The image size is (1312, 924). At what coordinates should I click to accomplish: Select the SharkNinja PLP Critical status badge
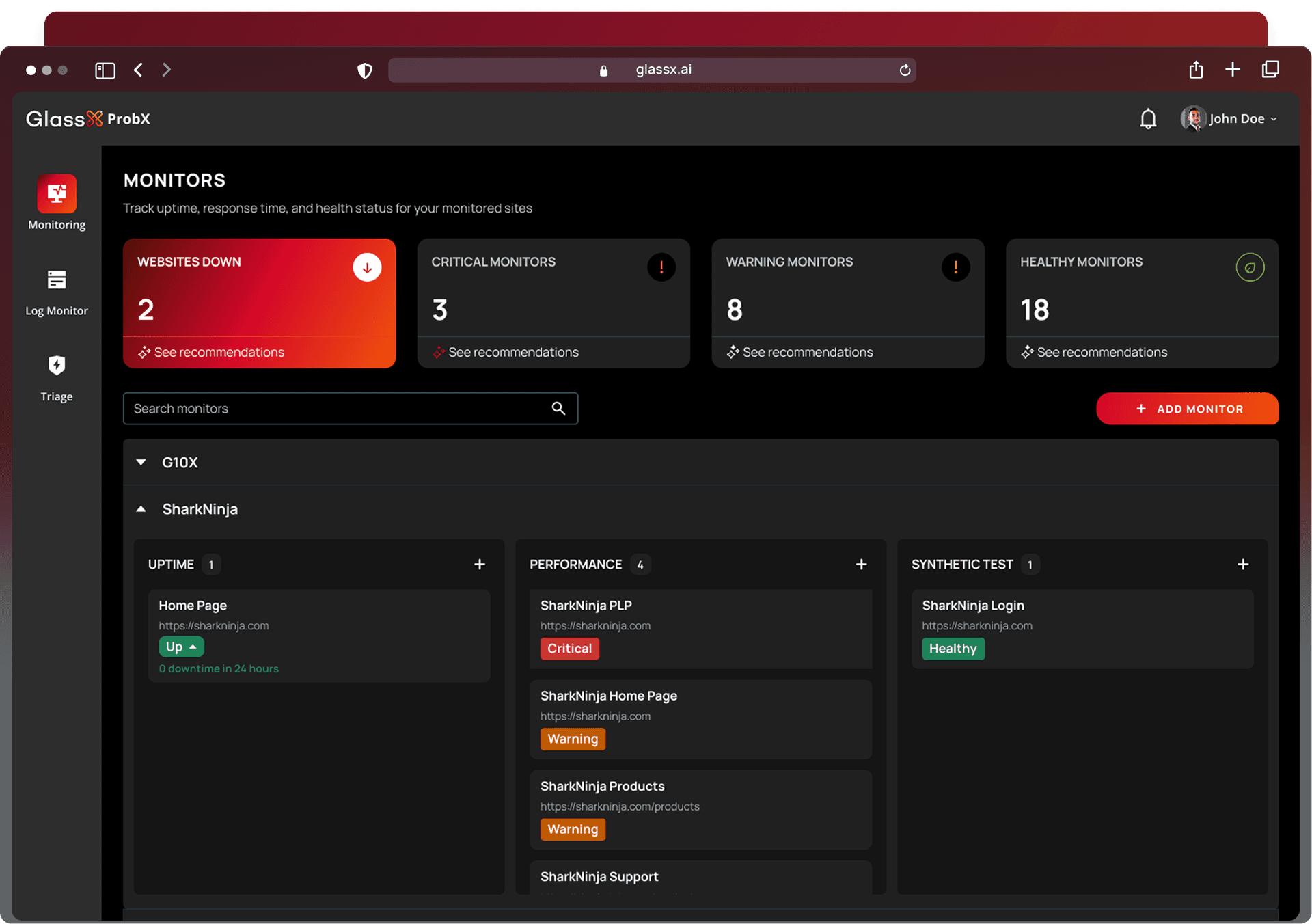[569, 649]
